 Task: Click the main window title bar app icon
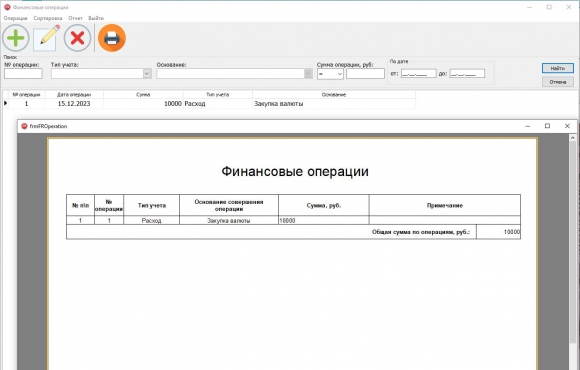tap(7, 7)
